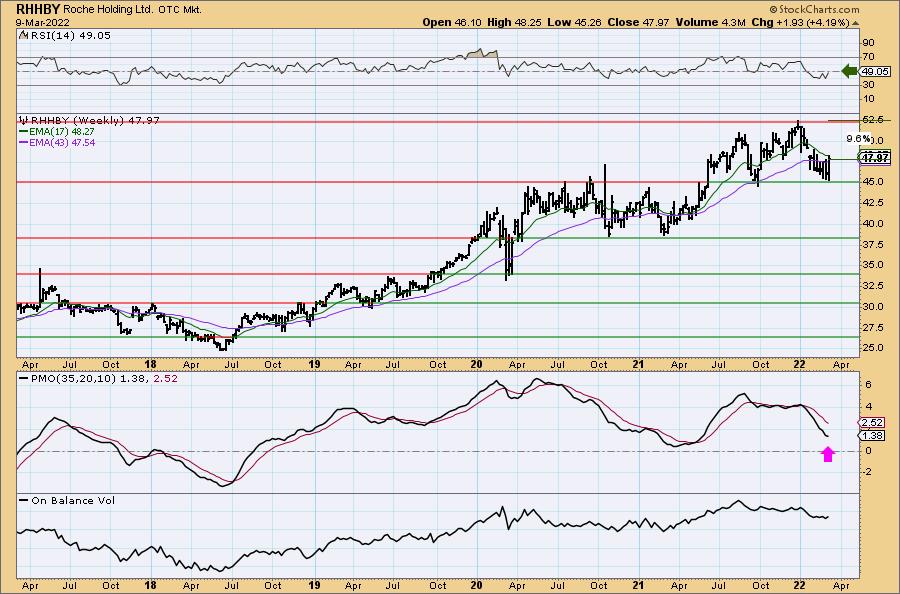The image size is (900, 594).
Task: Select the RSI(14) 49.05 indicator label
Action: [71, 35]
